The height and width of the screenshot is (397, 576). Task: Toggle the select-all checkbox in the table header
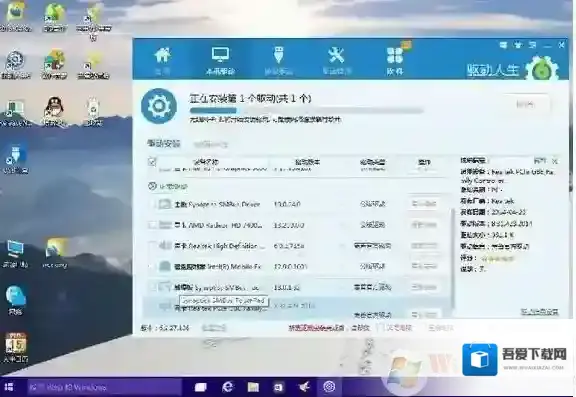(x=152, y=162)
